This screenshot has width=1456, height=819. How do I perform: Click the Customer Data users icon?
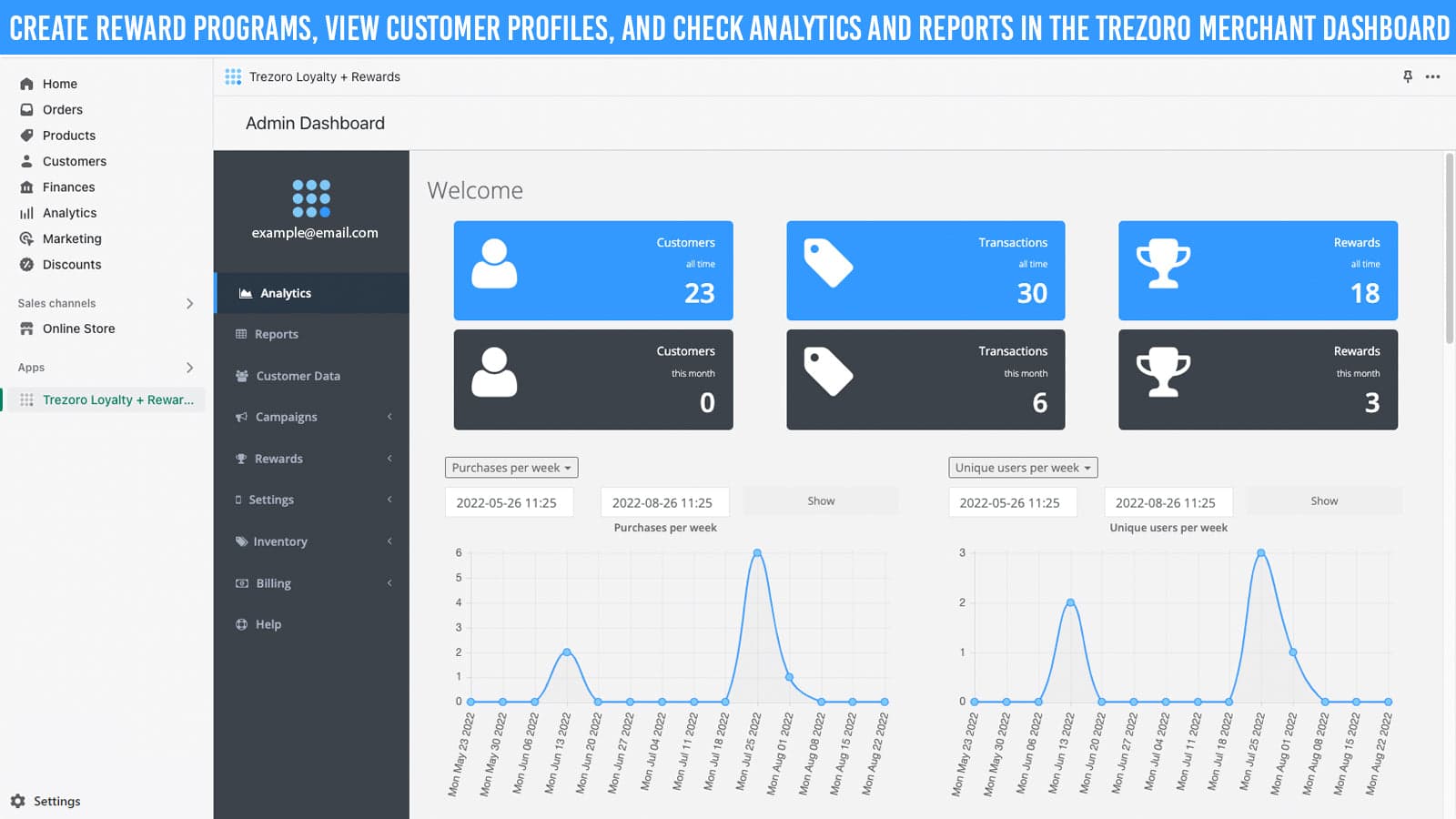pos(242,376)
